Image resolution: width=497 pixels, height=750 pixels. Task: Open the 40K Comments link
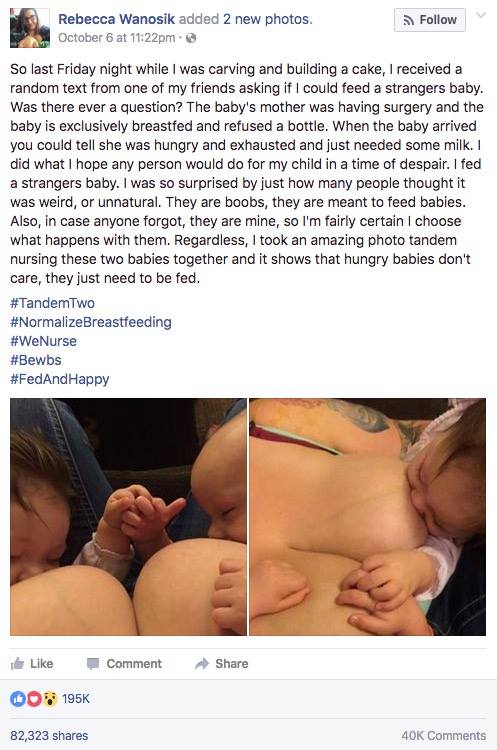pos(443,736)
